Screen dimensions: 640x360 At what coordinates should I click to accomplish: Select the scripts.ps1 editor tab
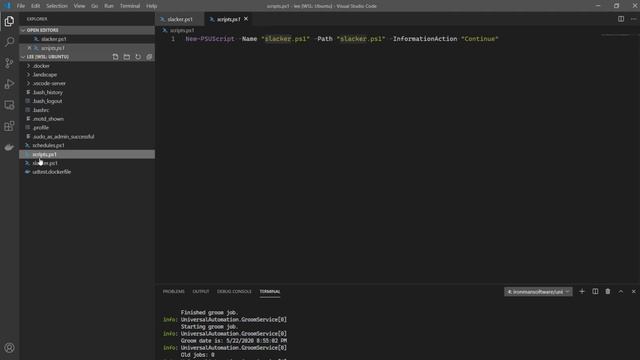228,19
